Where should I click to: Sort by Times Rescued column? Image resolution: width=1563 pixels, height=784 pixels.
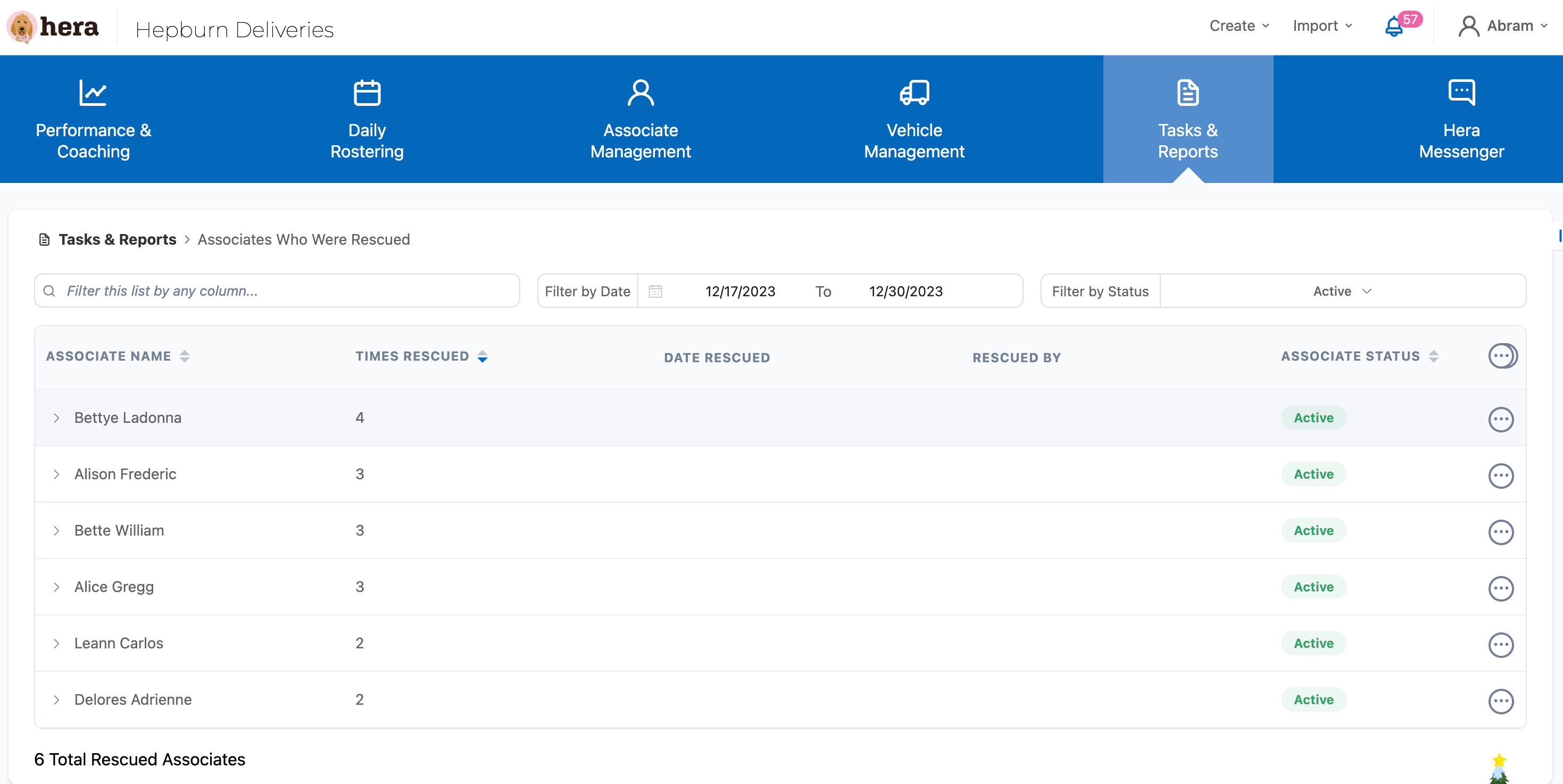483,357
